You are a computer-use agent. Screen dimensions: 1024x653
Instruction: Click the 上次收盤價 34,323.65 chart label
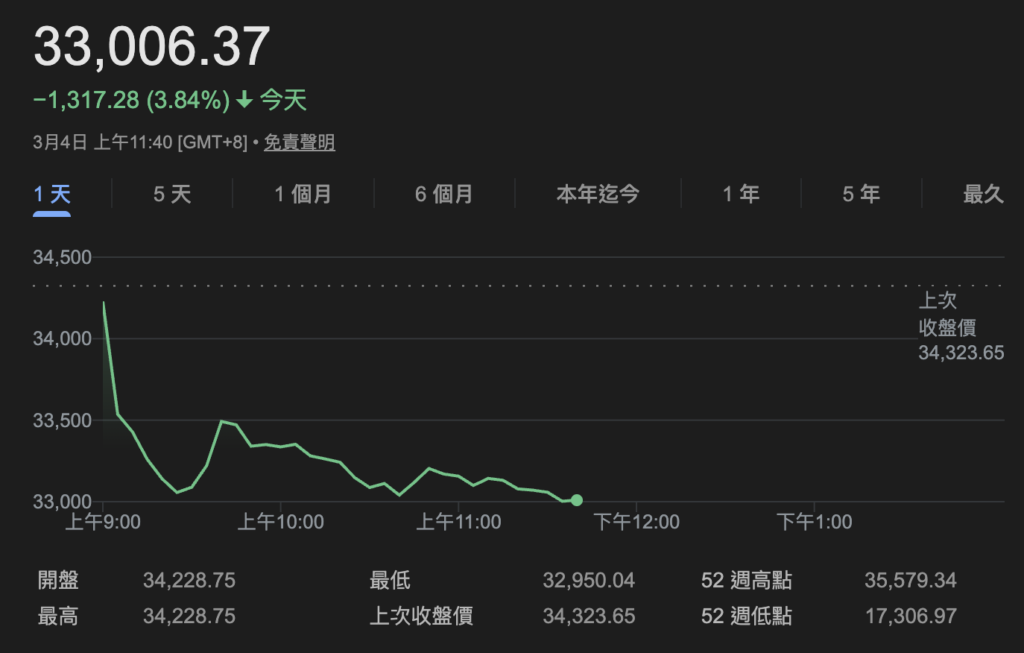pos(960,327)
